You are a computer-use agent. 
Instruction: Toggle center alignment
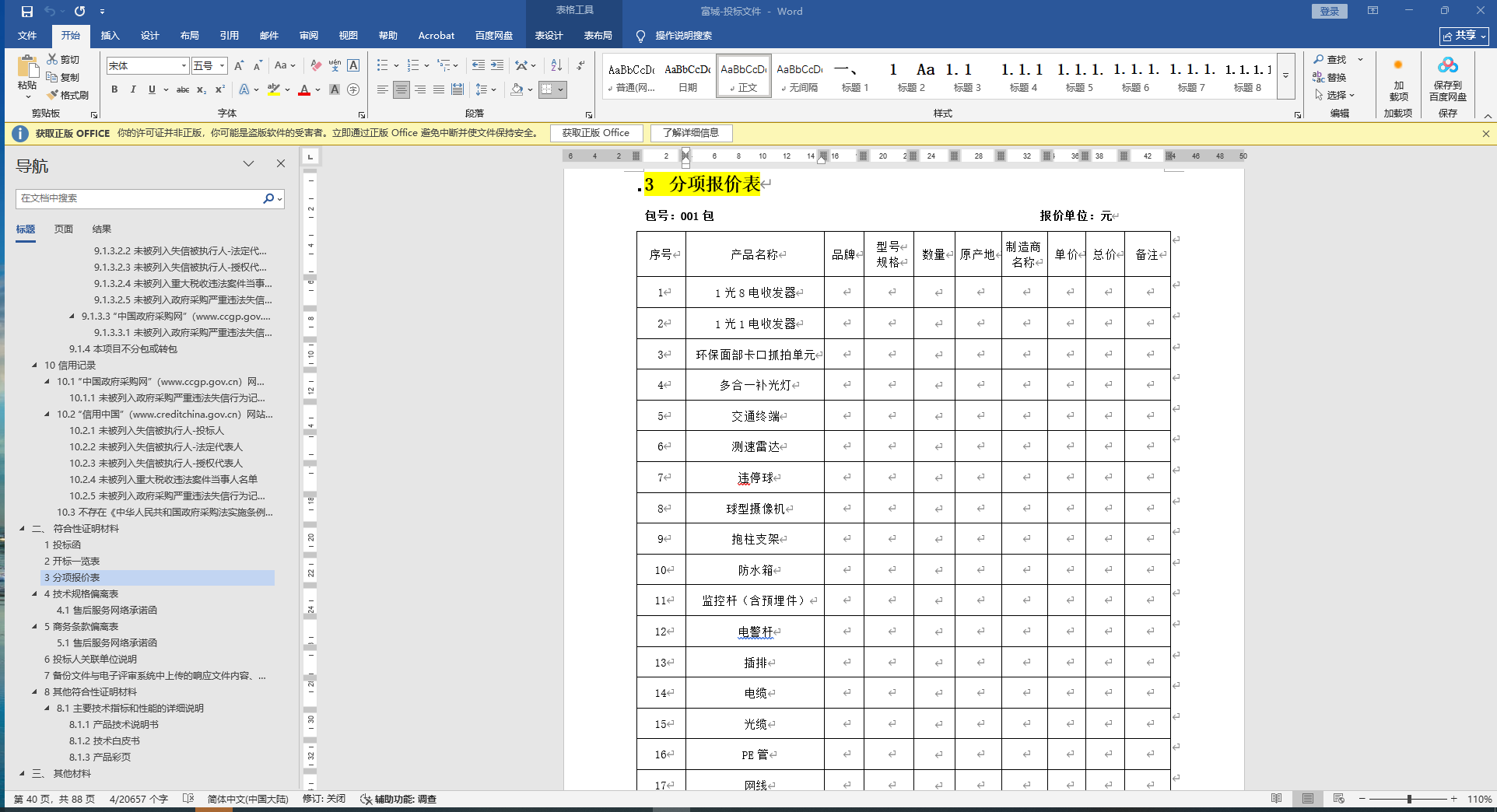[x=401, y=89]
